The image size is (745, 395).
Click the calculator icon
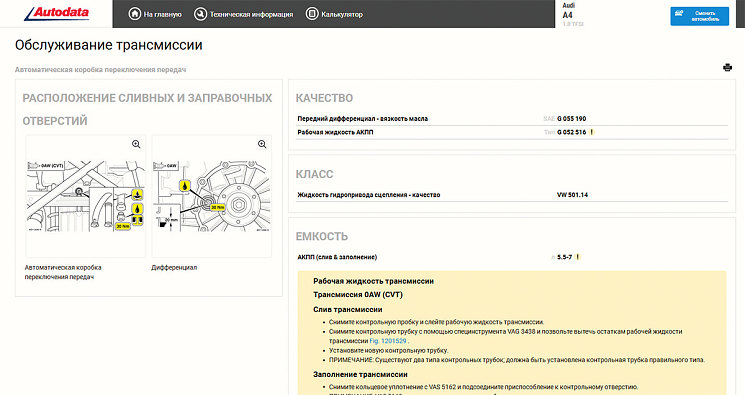coord(312,14)
